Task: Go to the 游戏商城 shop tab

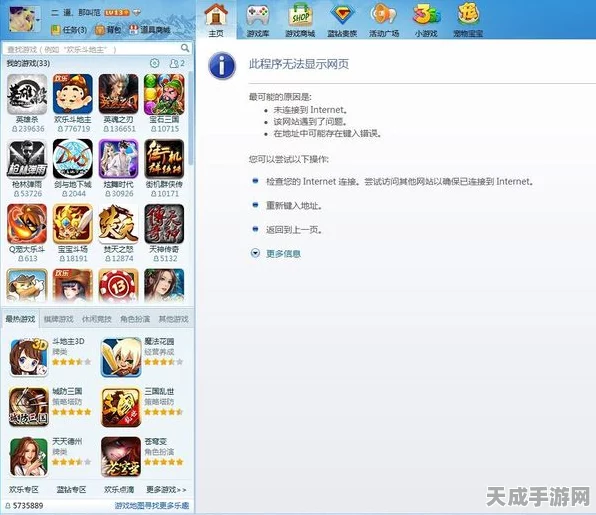Action: point(300,20)
